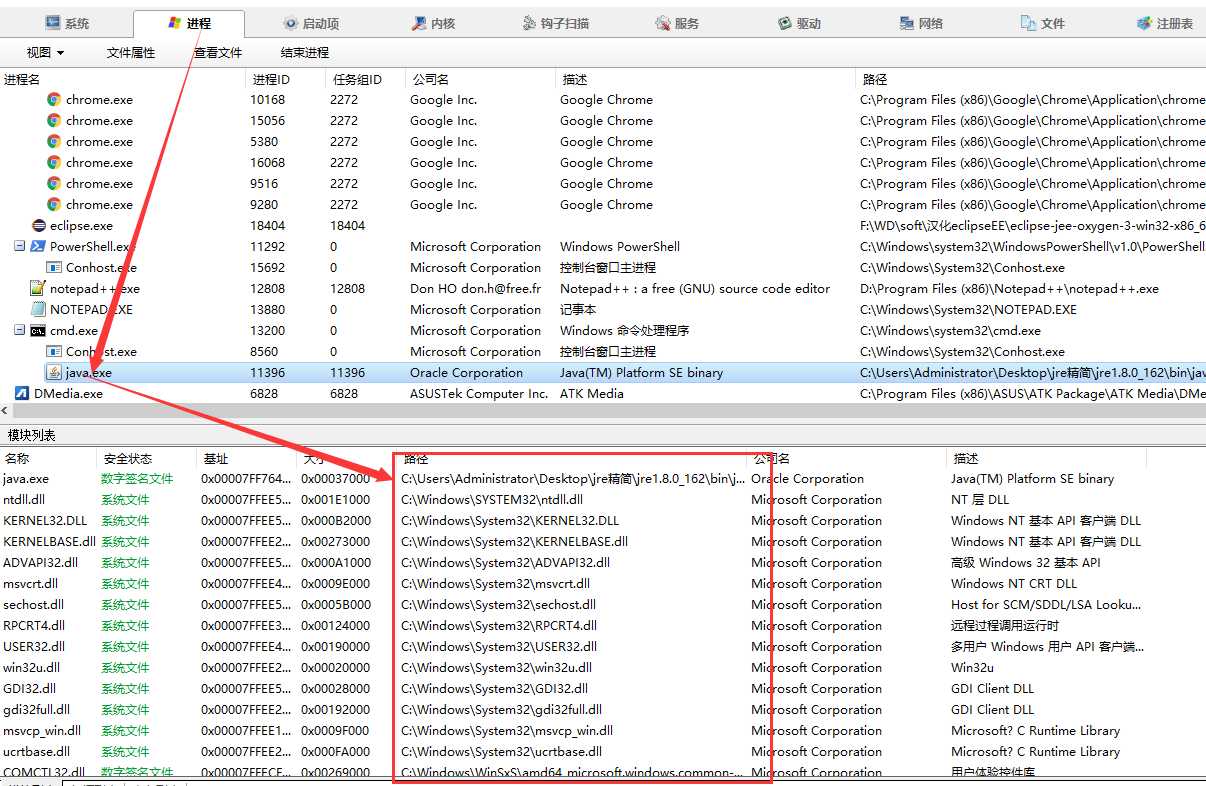The height and width of the screenshot is (786, 1206).
Task: Click the 'ASUSTek Computer Inc.' company cell
Action: pos(479,394)
